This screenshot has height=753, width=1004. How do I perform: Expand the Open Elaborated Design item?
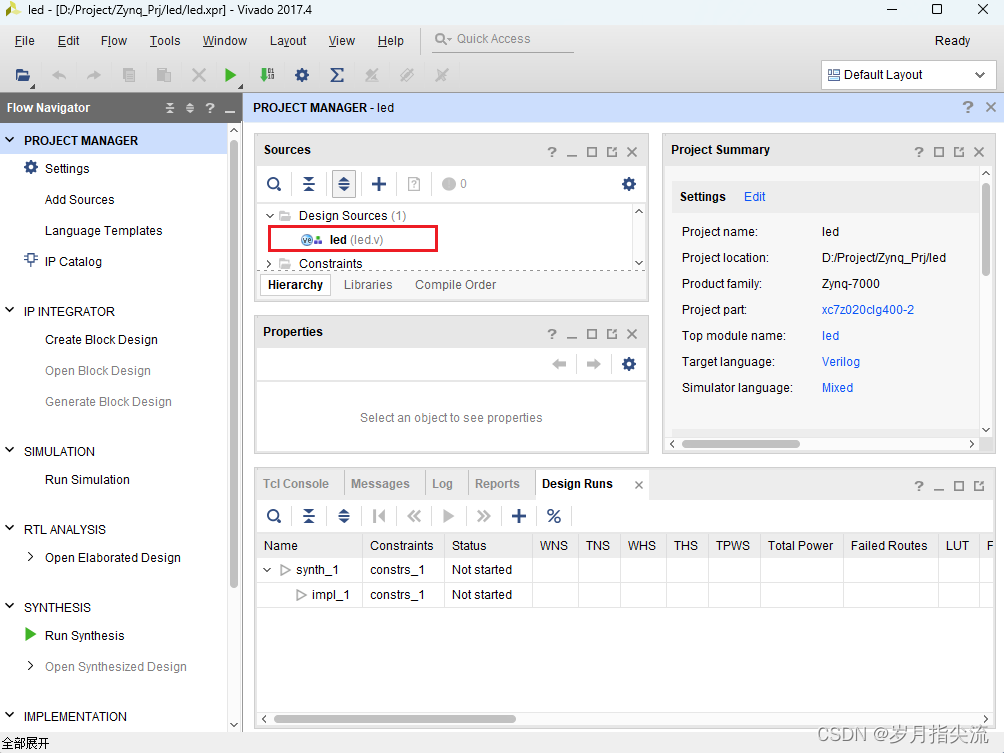[x=30, y=557]
